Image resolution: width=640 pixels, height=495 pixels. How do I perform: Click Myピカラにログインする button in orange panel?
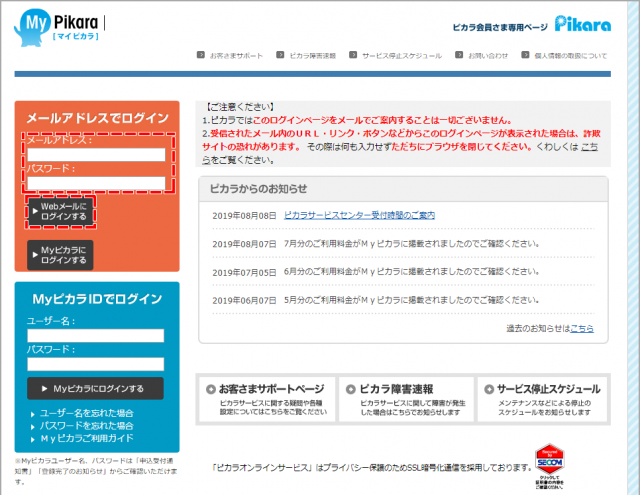pyautogui.click(x=60, y=255)
